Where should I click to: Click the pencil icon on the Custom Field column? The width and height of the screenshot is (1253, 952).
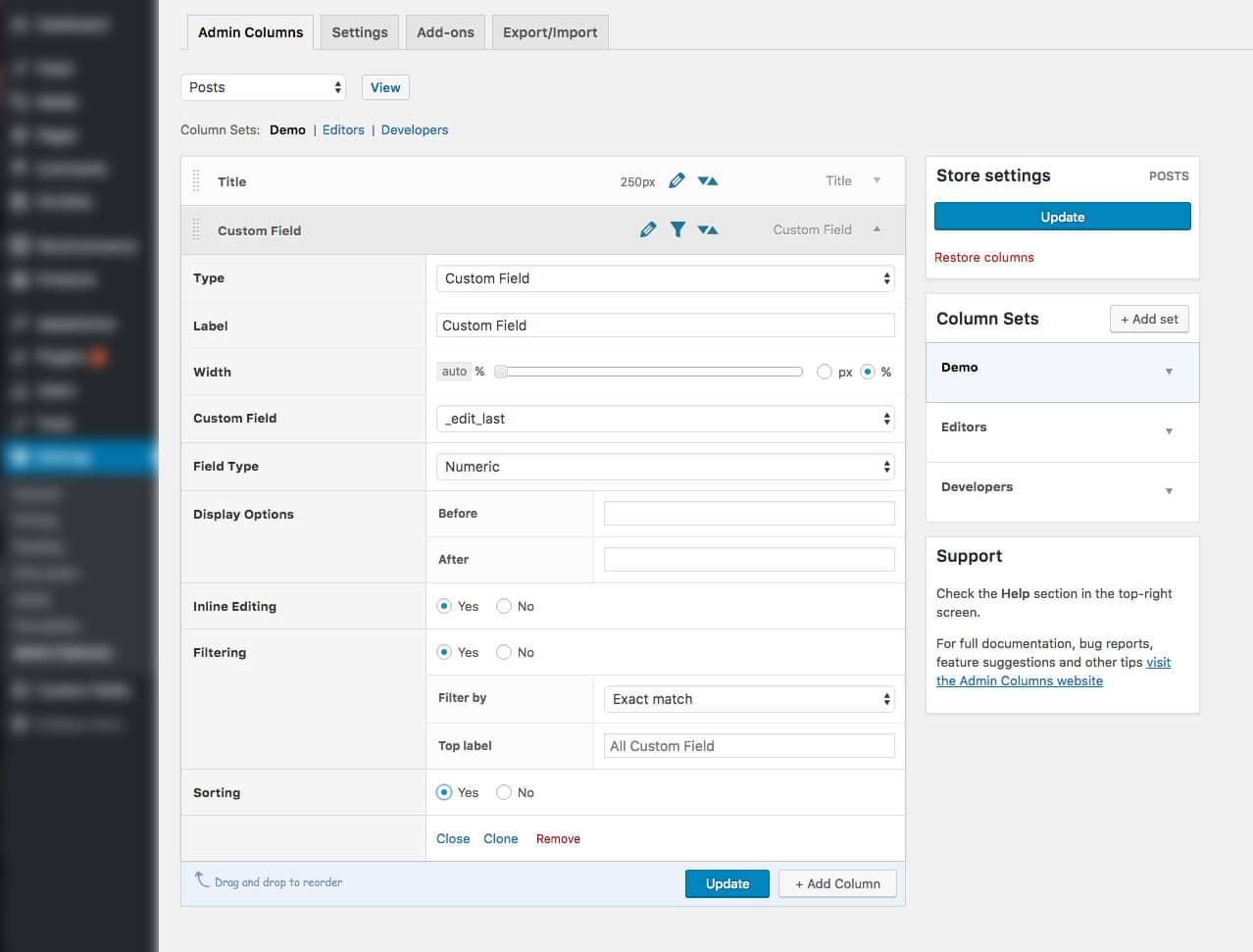coord(648,229)
